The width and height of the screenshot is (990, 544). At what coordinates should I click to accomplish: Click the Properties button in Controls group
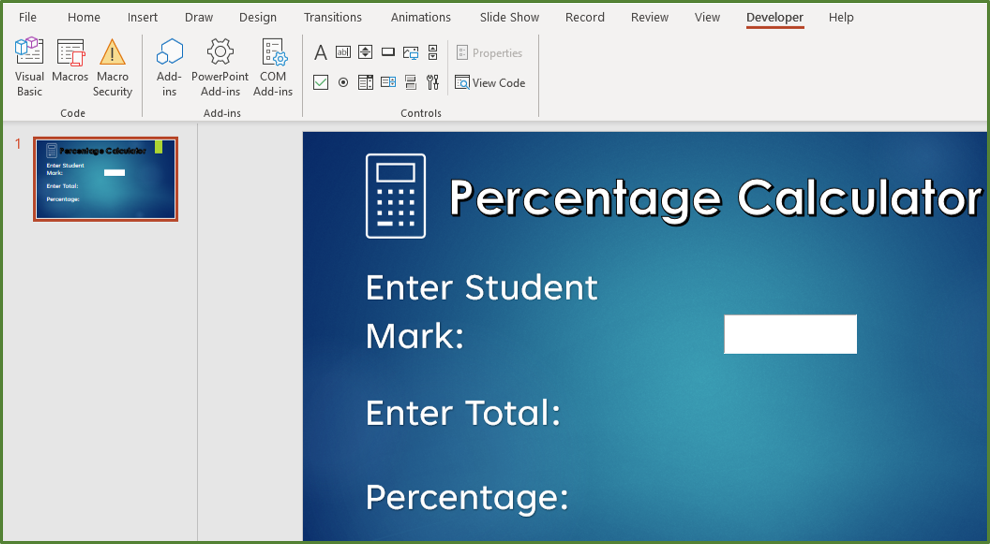(489, 53)
